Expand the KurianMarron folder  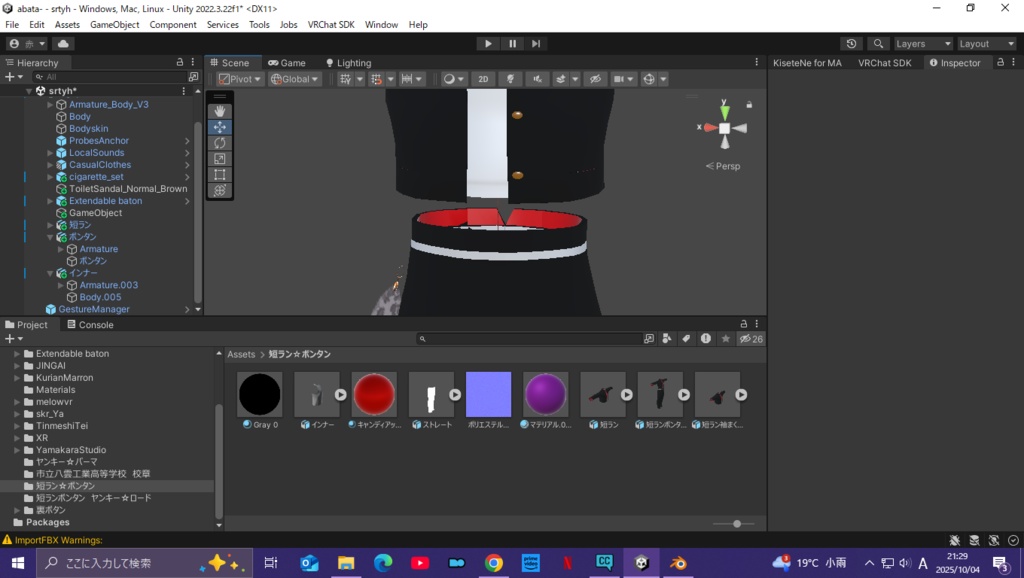pos(17,377)
